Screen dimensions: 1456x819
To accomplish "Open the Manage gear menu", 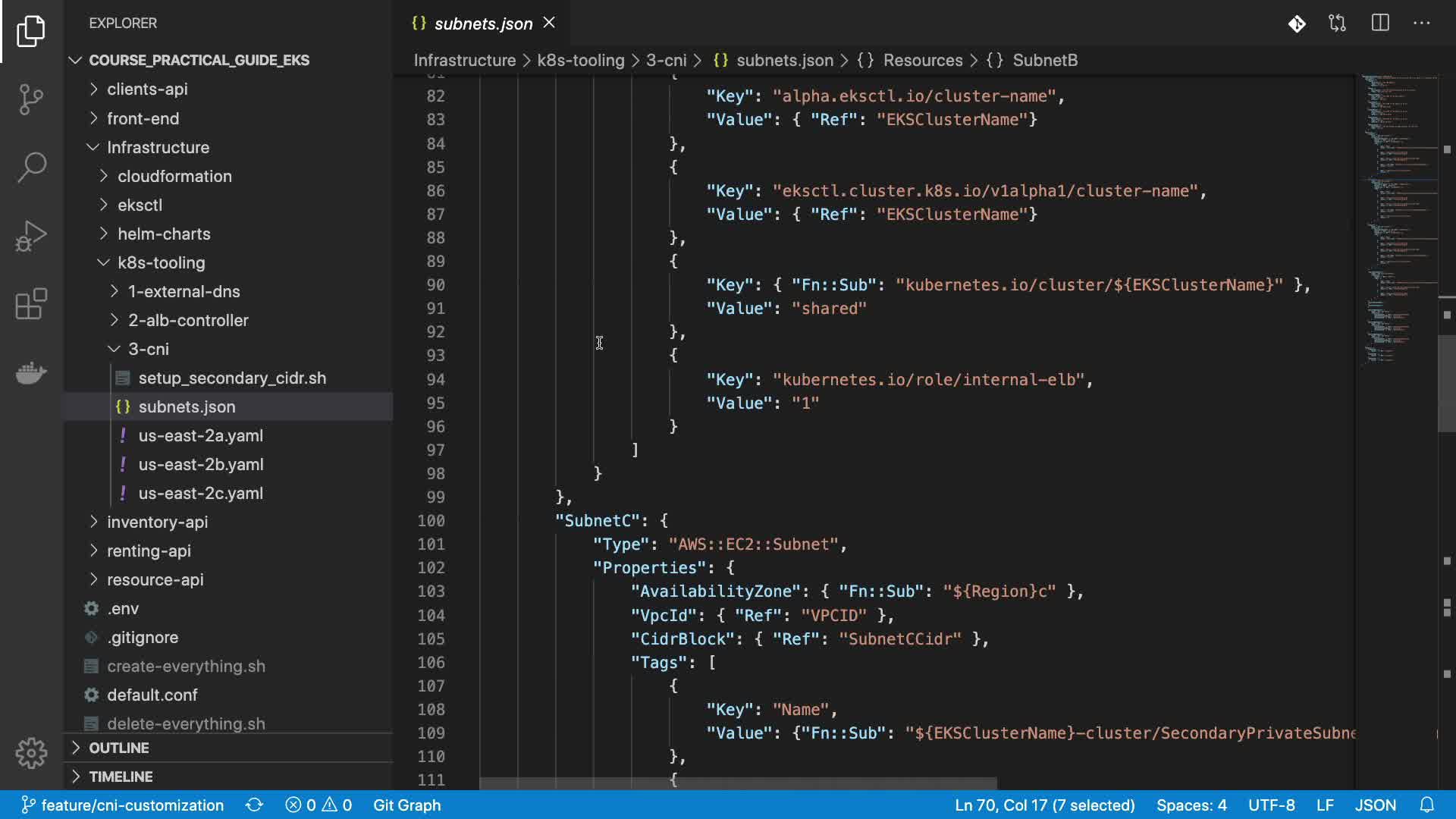I will 31,753.
